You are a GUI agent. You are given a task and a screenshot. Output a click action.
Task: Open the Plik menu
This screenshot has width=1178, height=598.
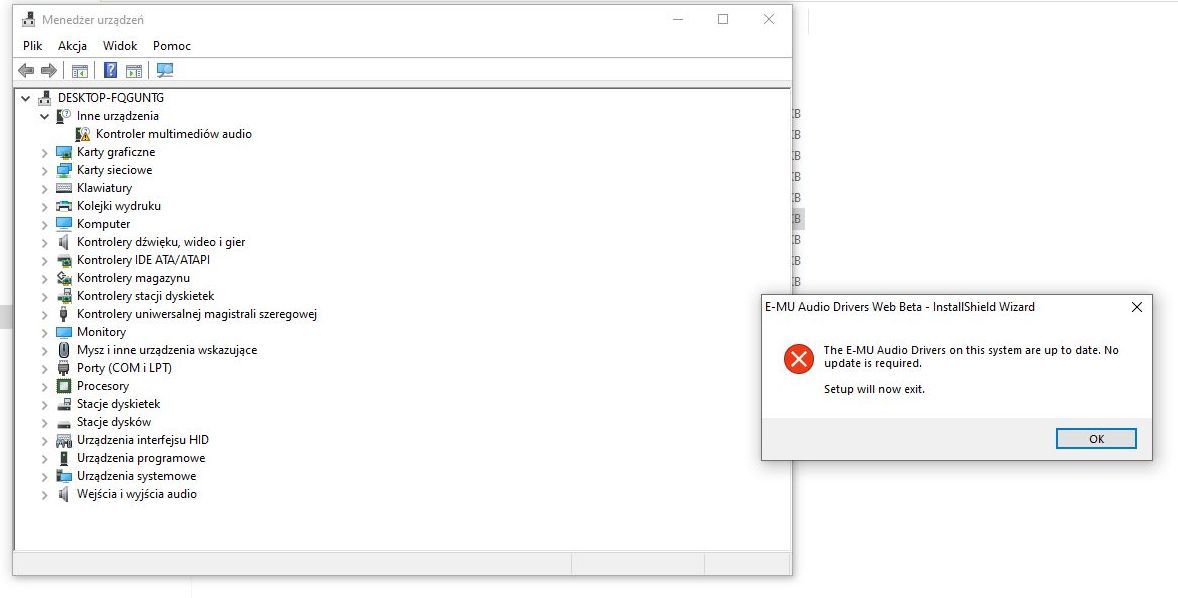pyautogui.click(x=31, y=45)
